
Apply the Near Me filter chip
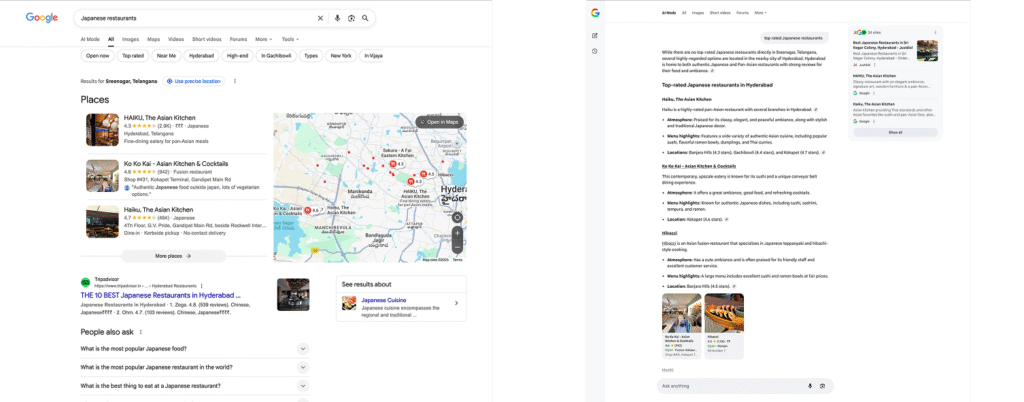[167, 56]
